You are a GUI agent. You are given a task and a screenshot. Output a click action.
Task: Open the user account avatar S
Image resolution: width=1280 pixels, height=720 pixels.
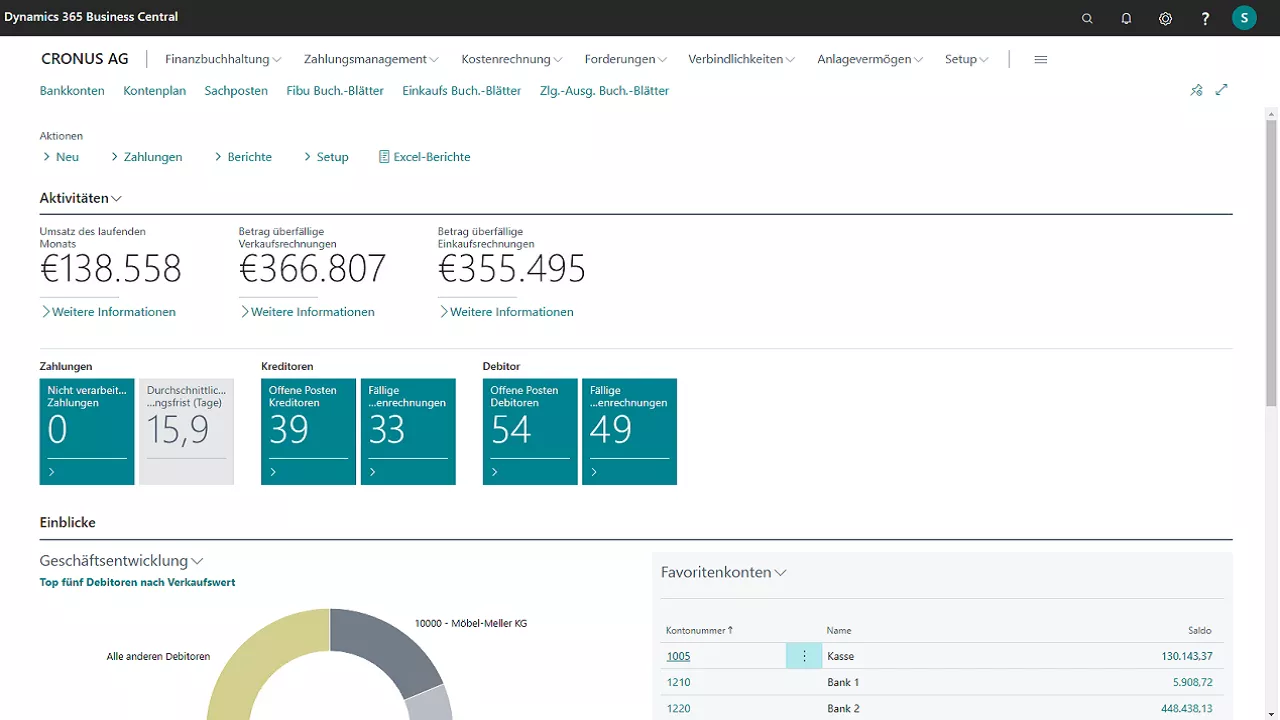pyautogui.click(x=1244, y=17)
